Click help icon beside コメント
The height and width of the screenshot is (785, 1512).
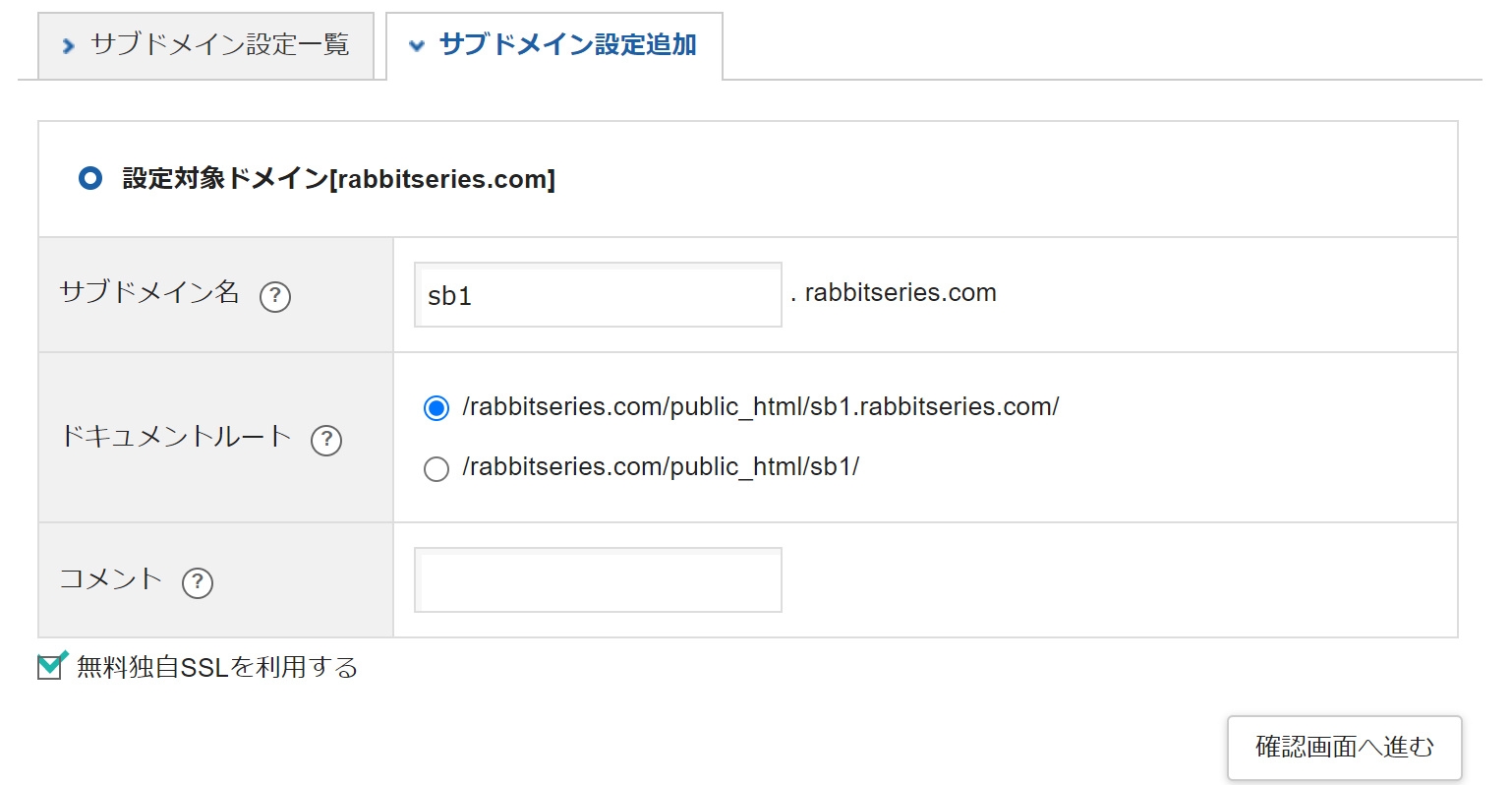tap(198, 582)
